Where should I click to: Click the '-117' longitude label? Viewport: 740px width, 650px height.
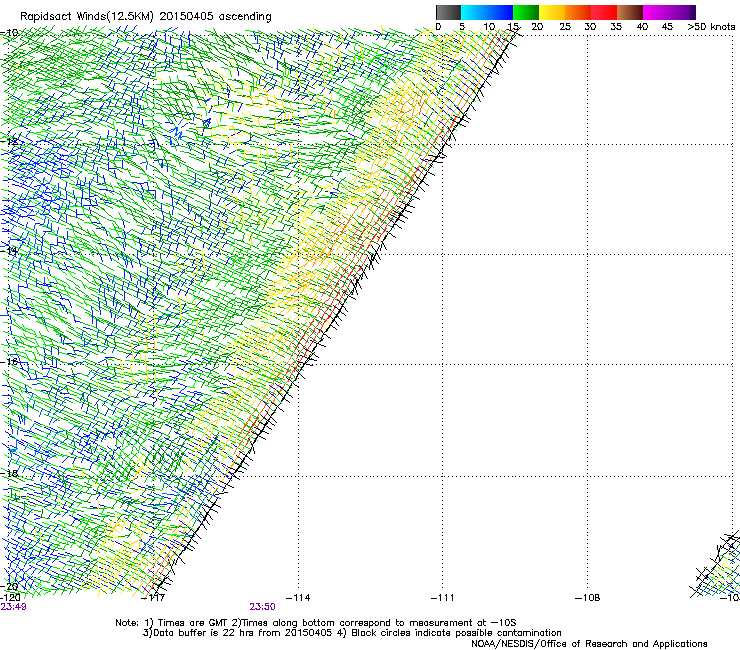[153, 598]
